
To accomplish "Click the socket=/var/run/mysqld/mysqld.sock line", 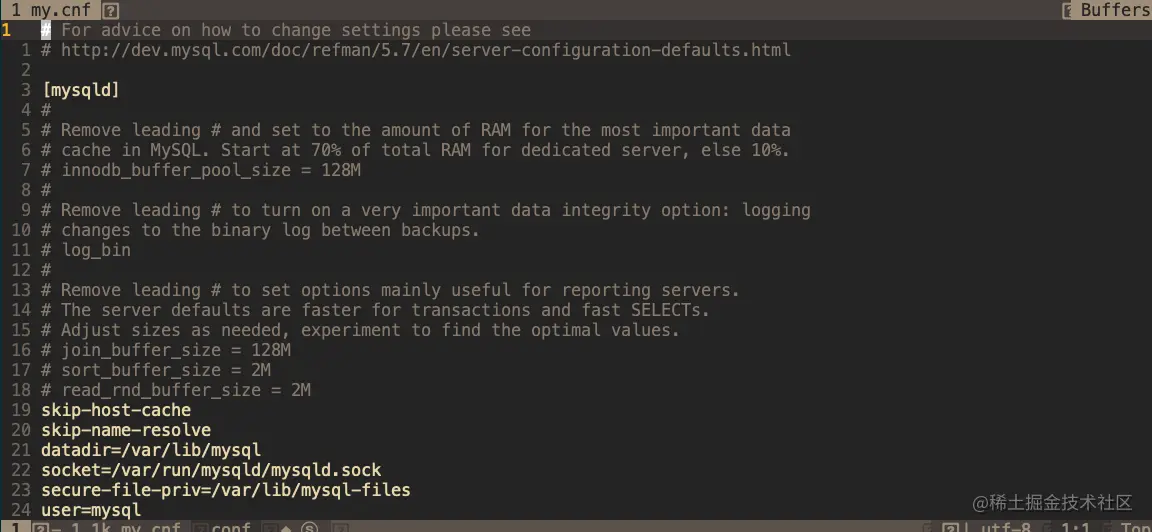I will (x=212, y=470).
